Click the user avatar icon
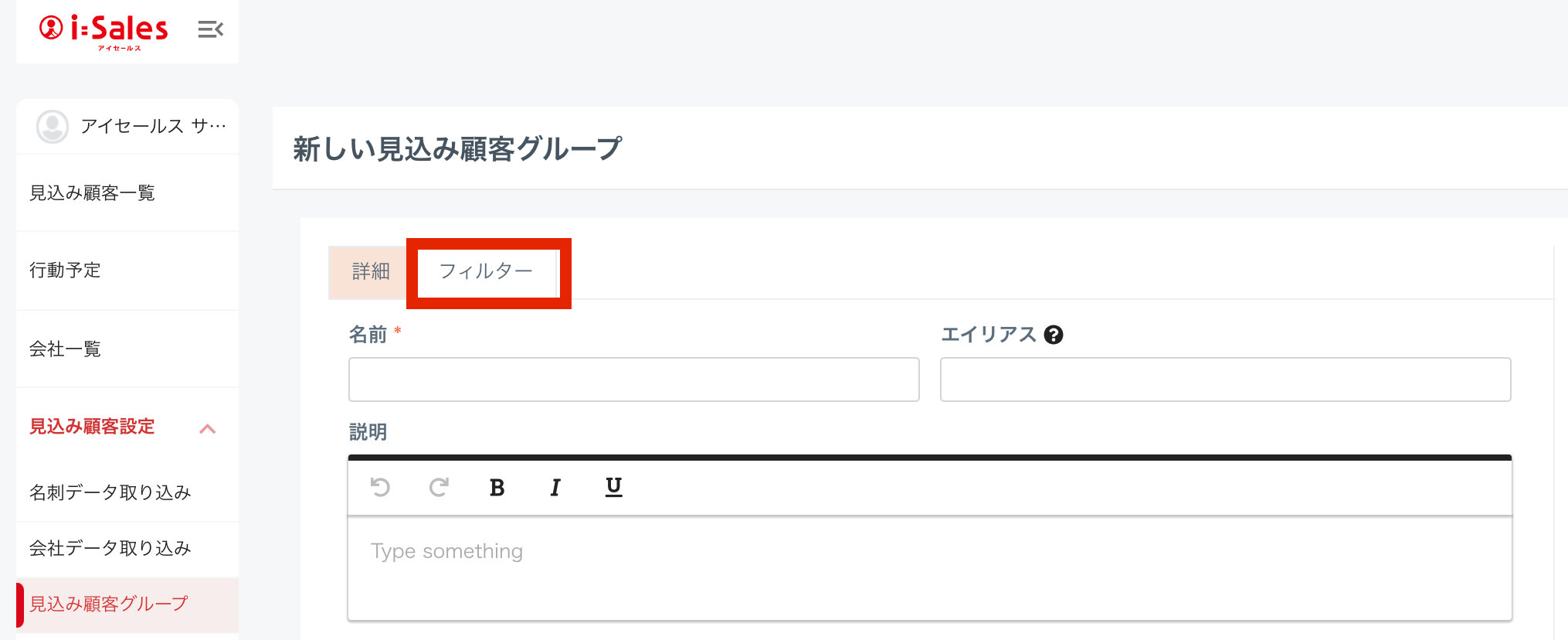 pyautogui.click(x=53, y=127)
